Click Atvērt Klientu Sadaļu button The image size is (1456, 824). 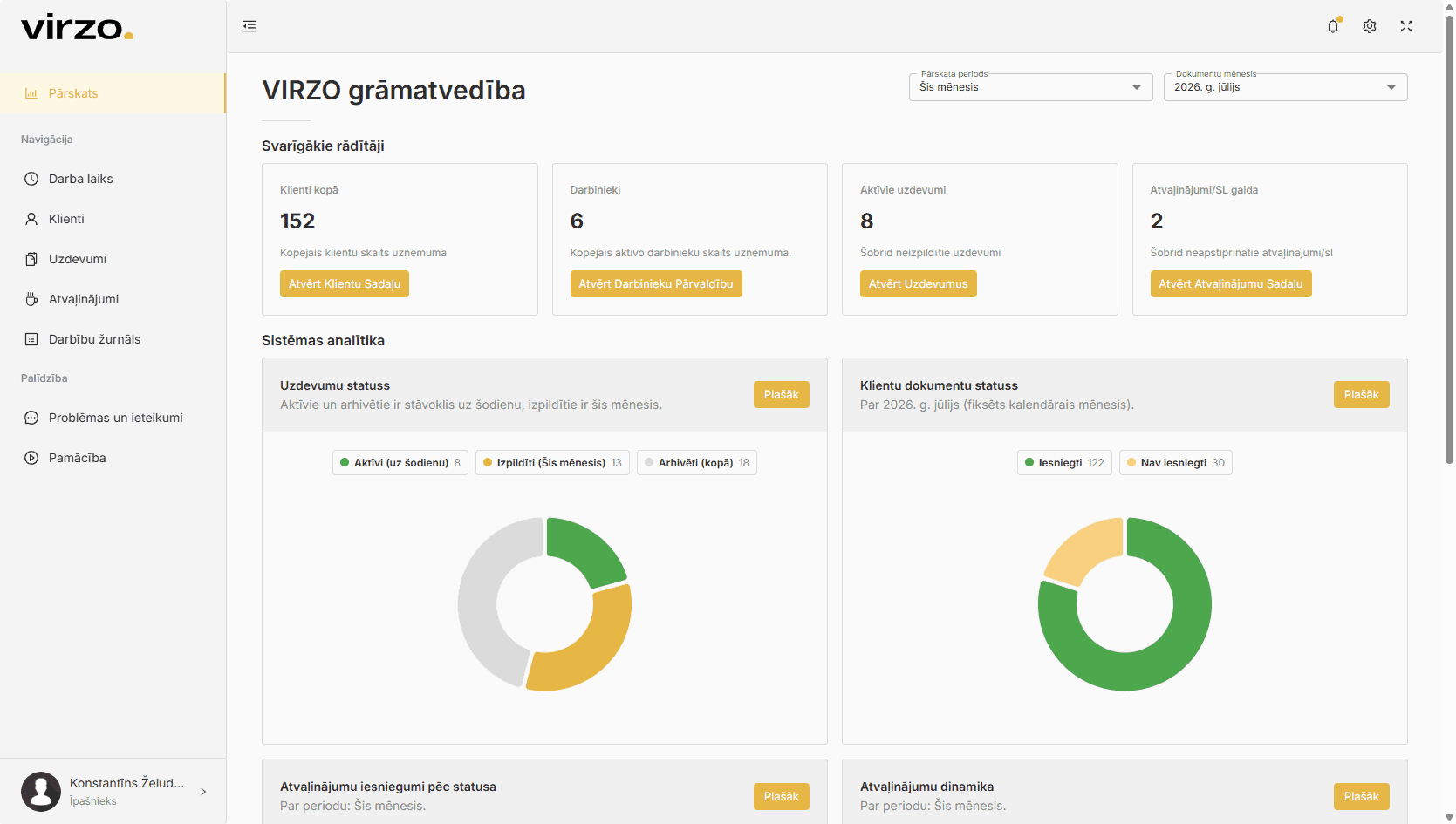[345, 284]
